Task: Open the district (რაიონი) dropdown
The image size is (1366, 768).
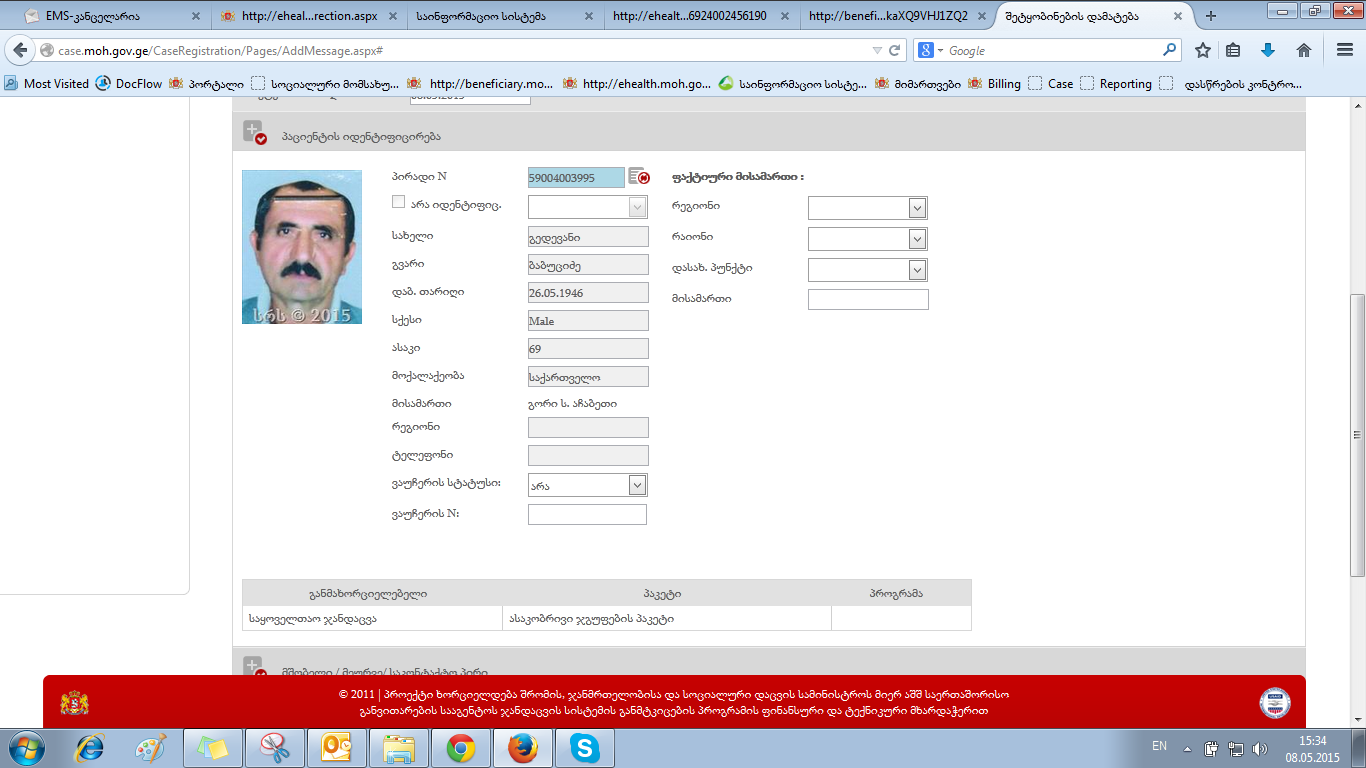Action: [917, 239]
